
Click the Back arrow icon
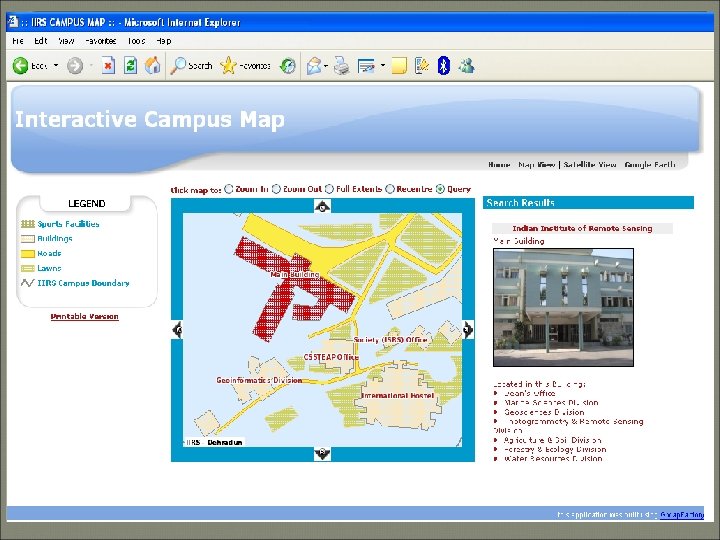[20, 66]
